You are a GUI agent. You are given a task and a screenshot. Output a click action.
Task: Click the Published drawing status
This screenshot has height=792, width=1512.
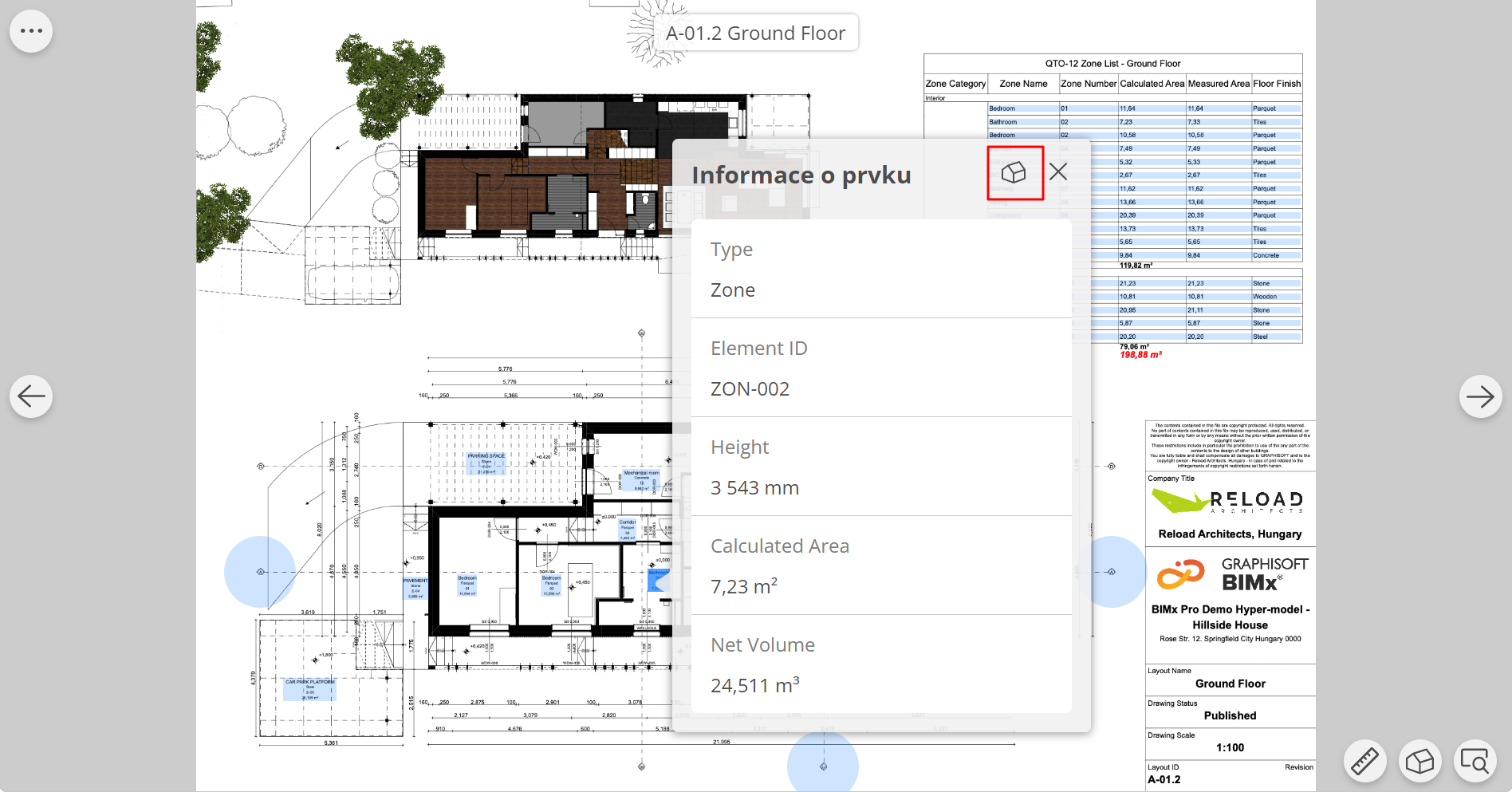click(1230, 715)
